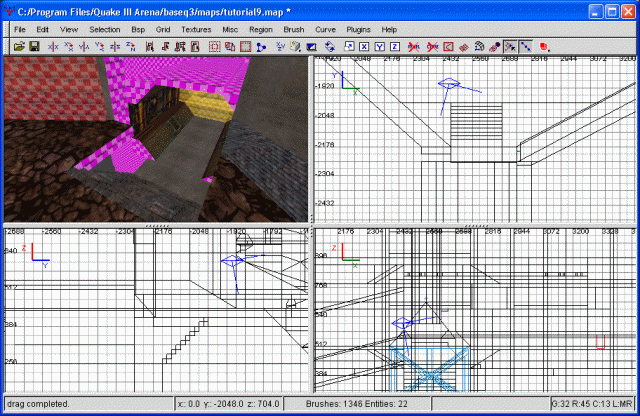Click the camera icon in XY top view
This screenshot has width=640, height=416.
coord(449,83)
